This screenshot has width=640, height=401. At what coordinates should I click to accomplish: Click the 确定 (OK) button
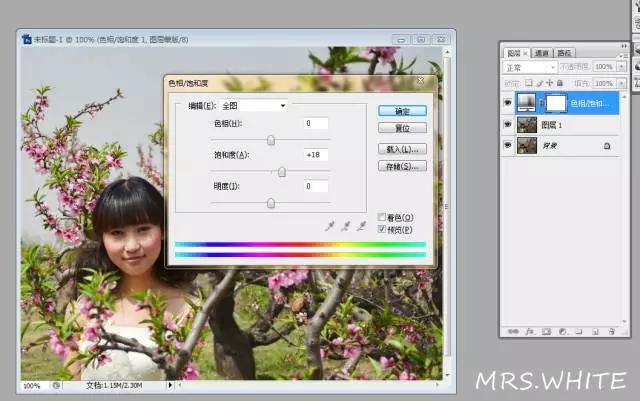tap(402, 110)
